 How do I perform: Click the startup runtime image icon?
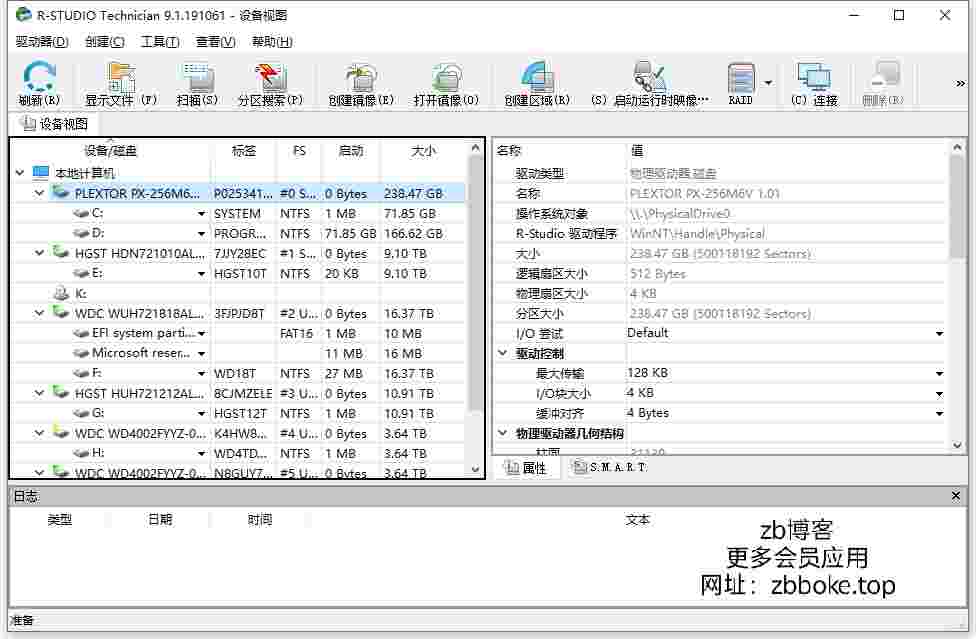coord(649,77)
